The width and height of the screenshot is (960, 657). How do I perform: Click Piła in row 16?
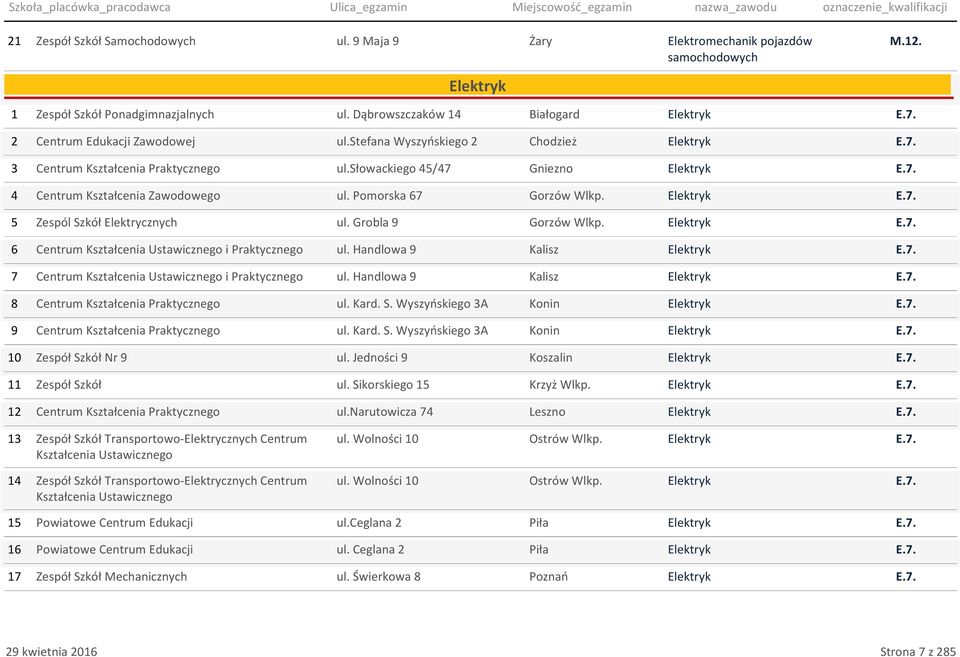539,549
